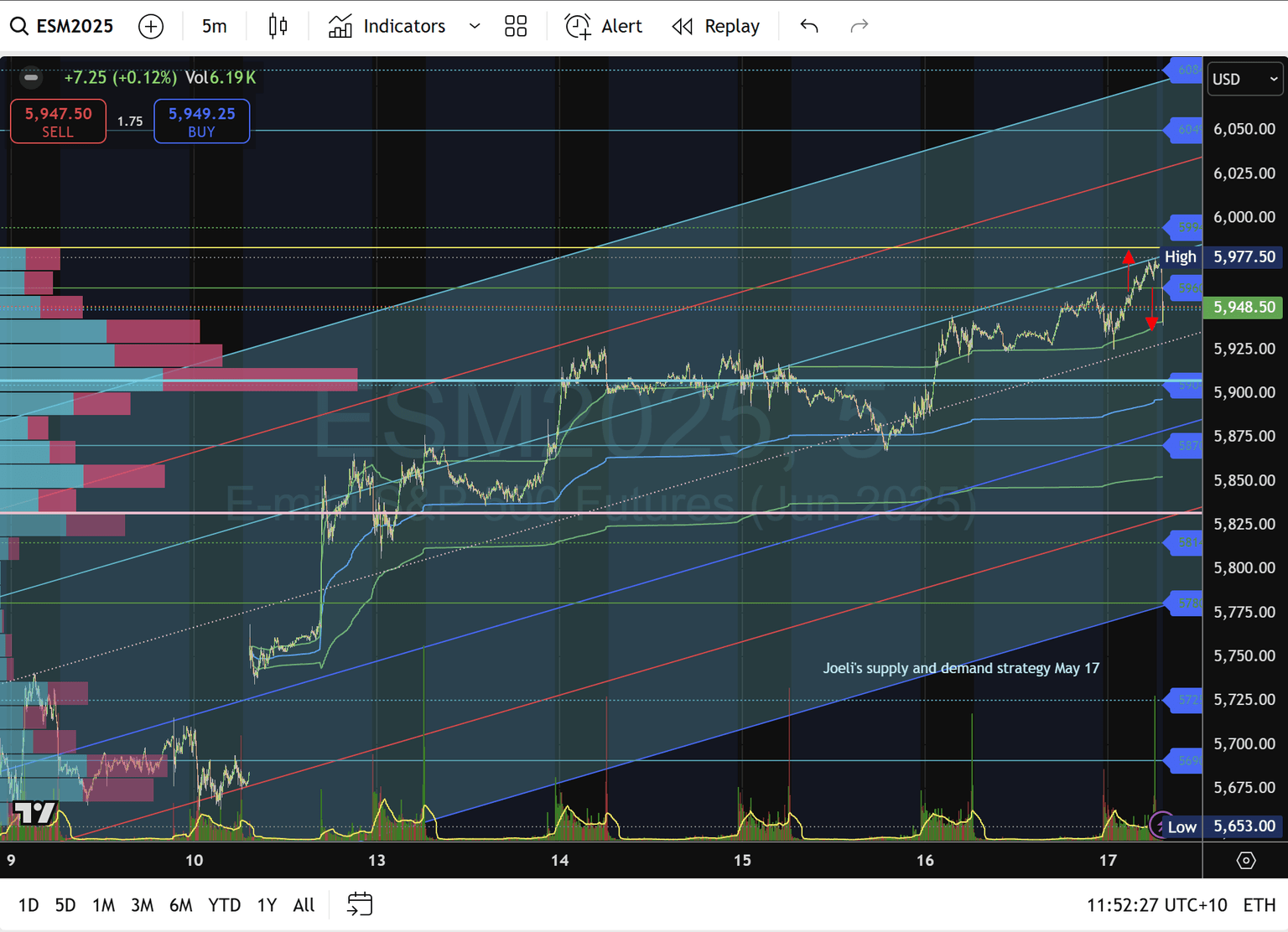Screen dimensions: 1288x932
Task: Toggle ETH extended trading hours
Action: click(x=1258, y=905)
